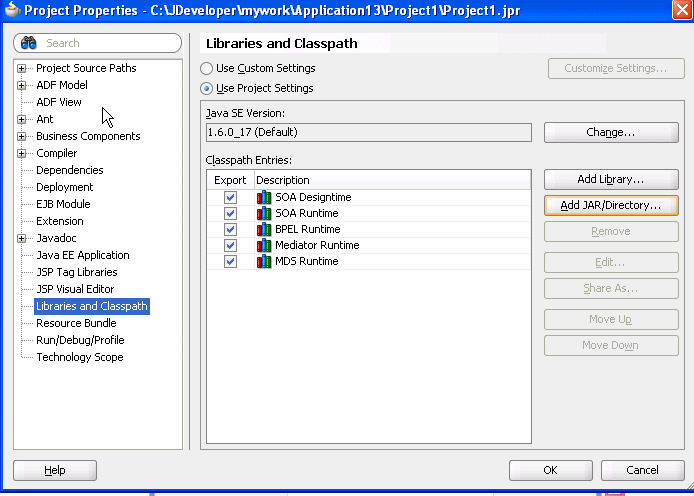Image resolution: width=694 pixels, height=496 pixels.
Task: Click the BPEL Runtime library icon
Action: pyautogui.click(x=264, y=229)
